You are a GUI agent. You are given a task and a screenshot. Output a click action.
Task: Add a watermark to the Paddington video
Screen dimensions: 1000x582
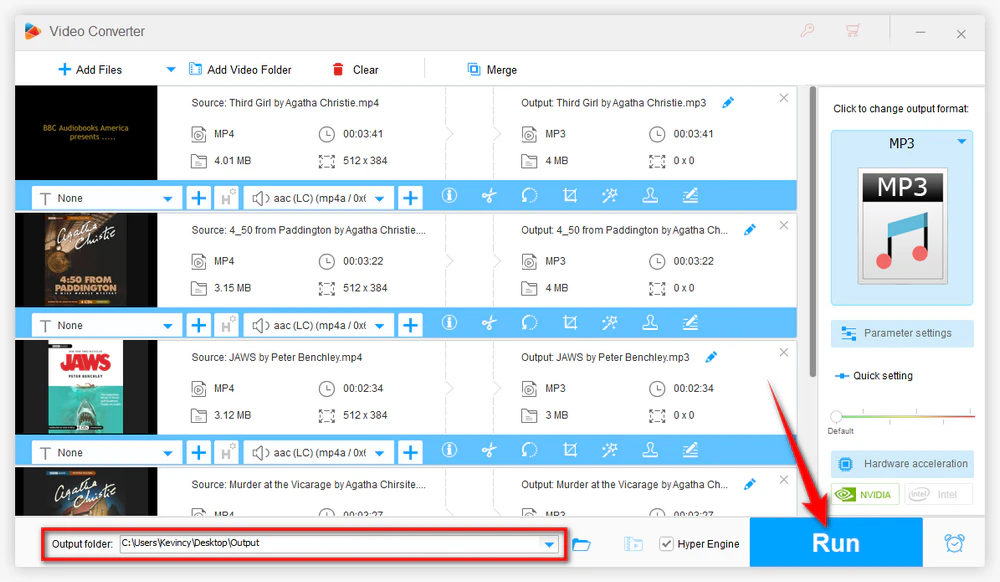point(651,324)
